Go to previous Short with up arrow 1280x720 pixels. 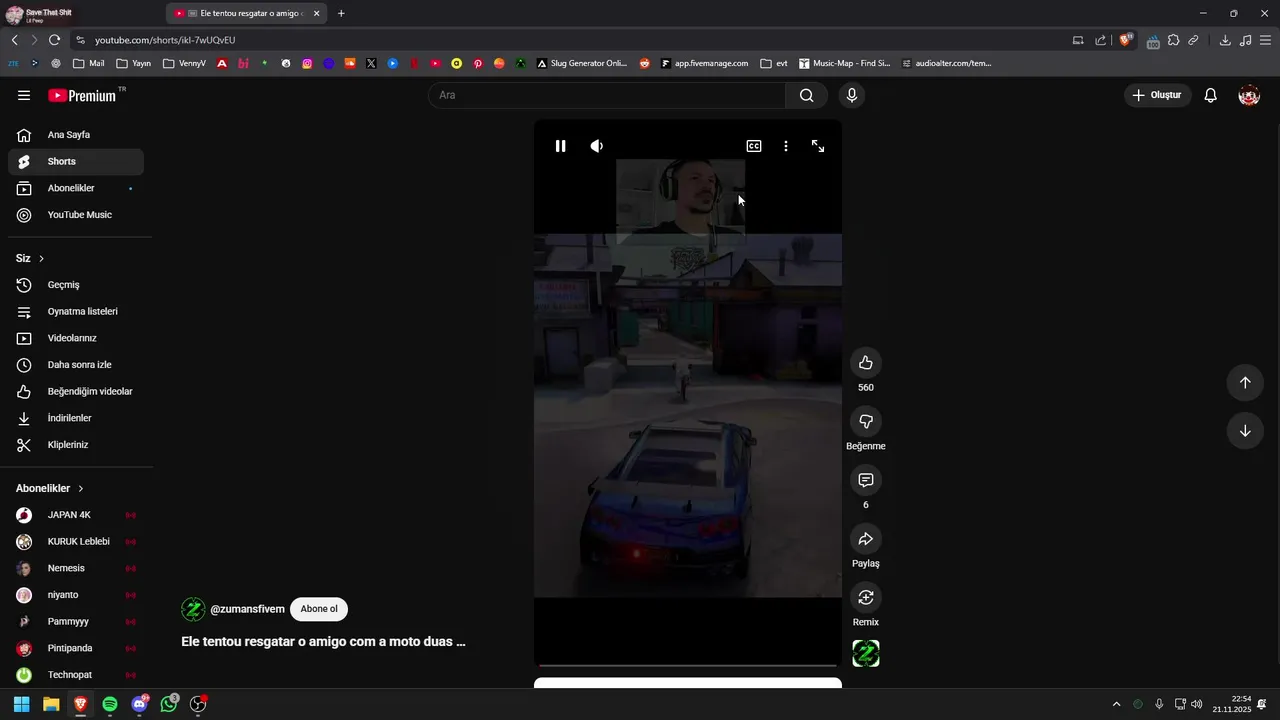point(1245,382)
